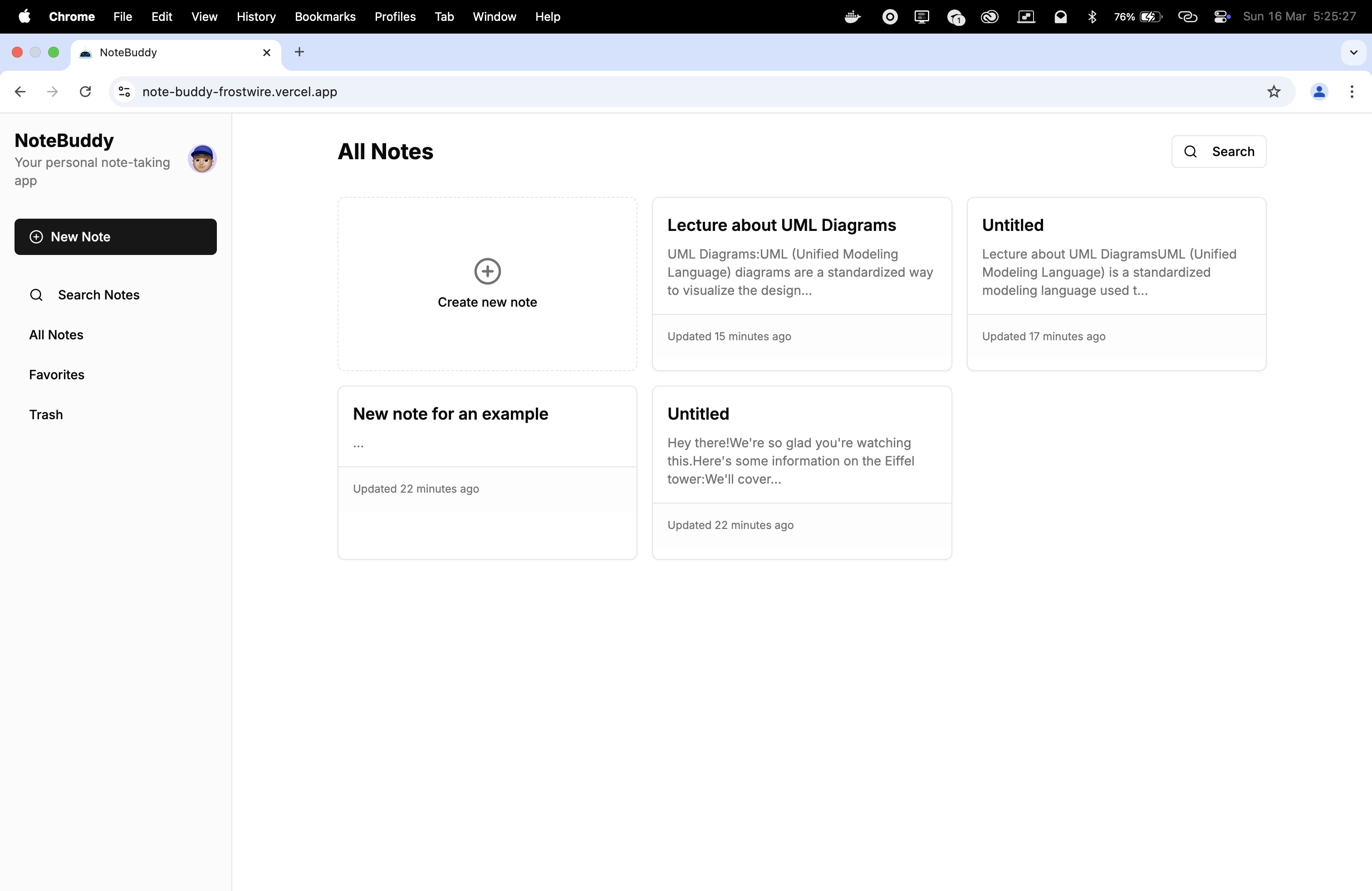This screenshot has width=1372, height=891.
Task: Expand the tab search dropdown chevron
Action: point(1353,53)
